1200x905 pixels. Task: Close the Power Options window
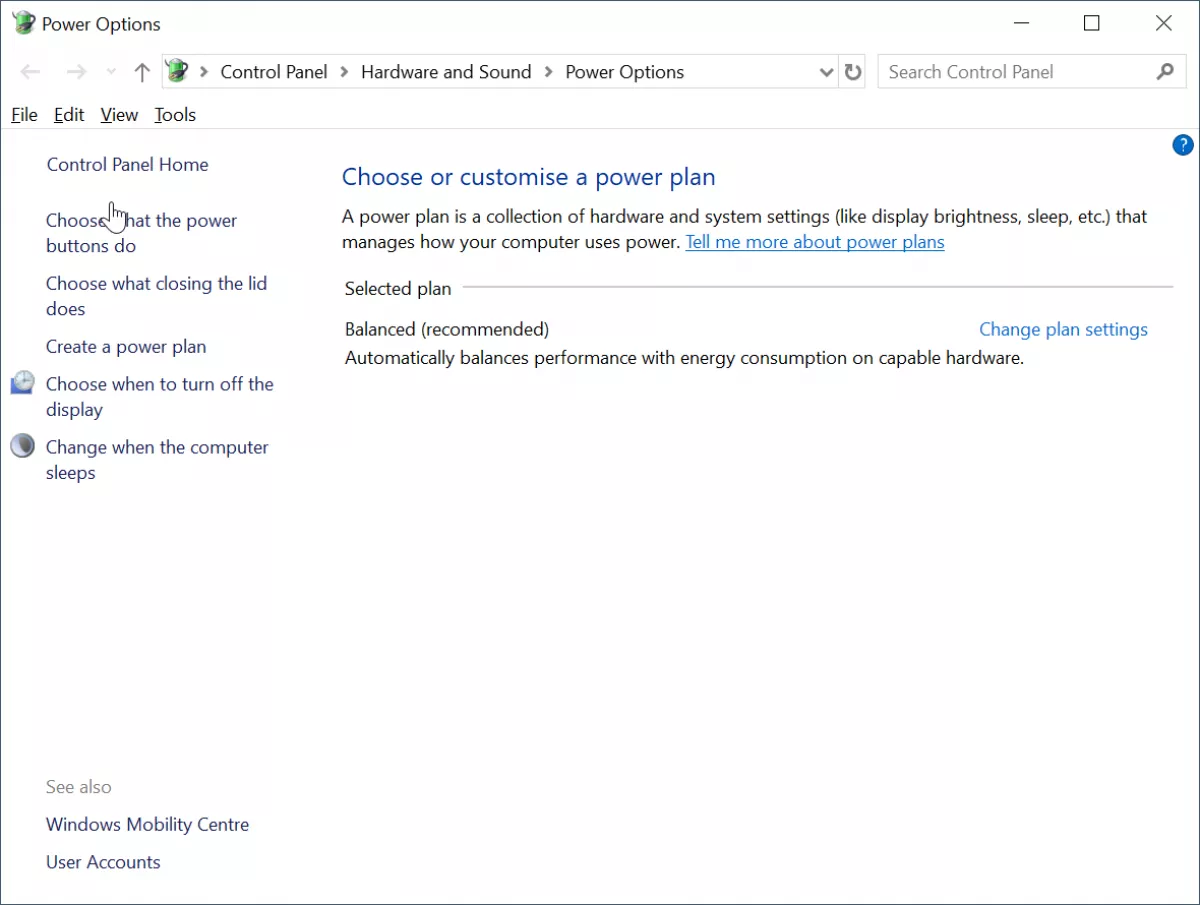click(x=1164, y=23)
